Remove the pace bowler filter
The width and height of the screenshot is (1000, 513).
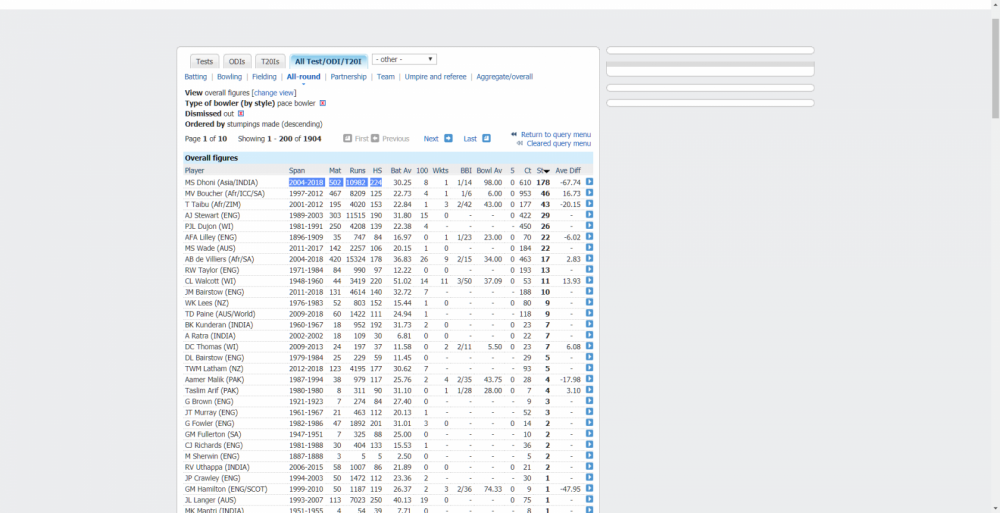pos(323,103)
